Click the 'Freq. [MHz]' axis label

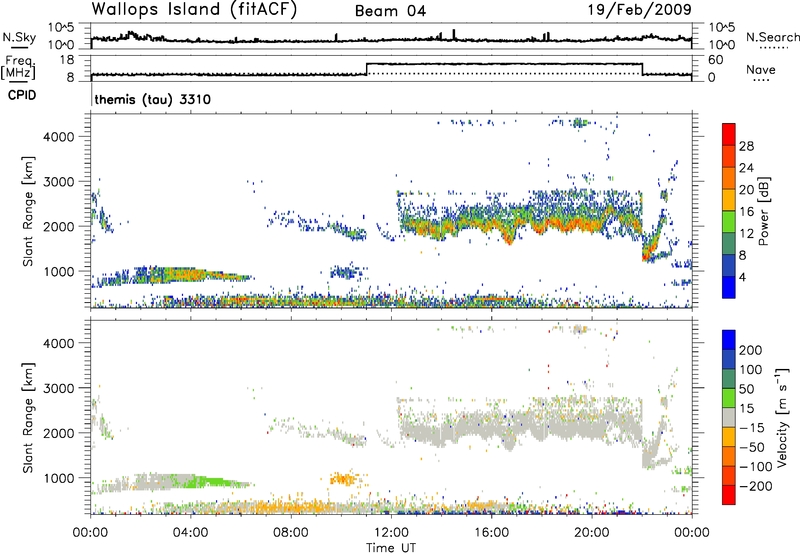point(18,68)
